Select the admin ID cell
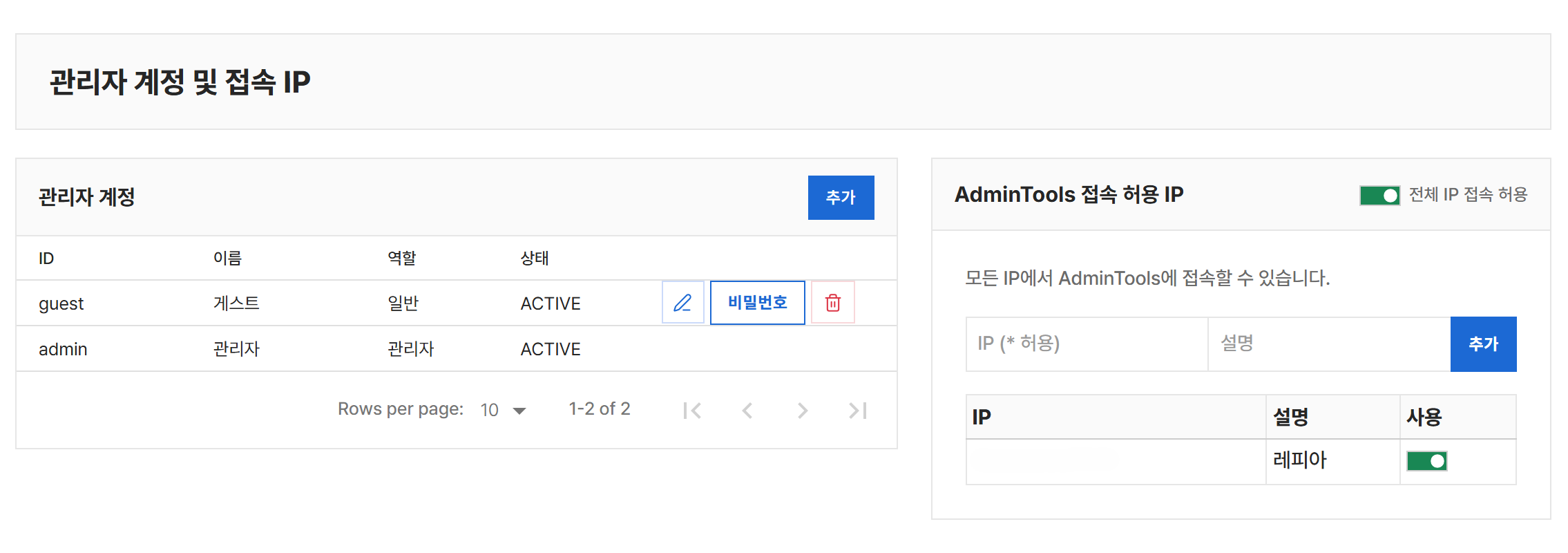The image size is (1568, 553). (x=63, y=349)
